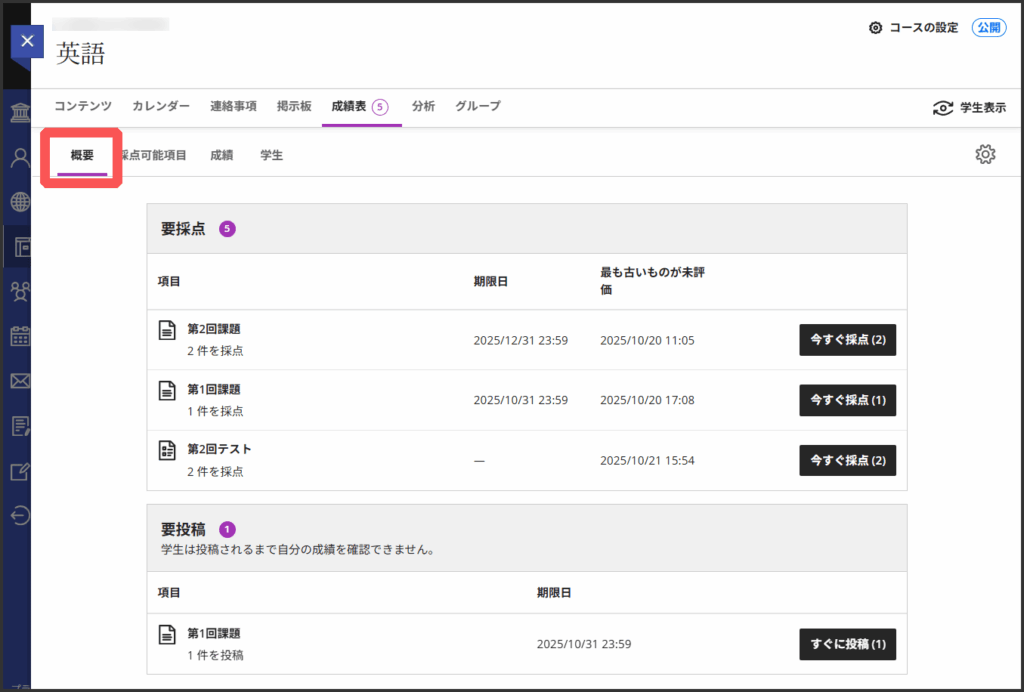Open the institution page sidebar icon
Viewport: 1024px width, 692px height.
coord(20,111)
